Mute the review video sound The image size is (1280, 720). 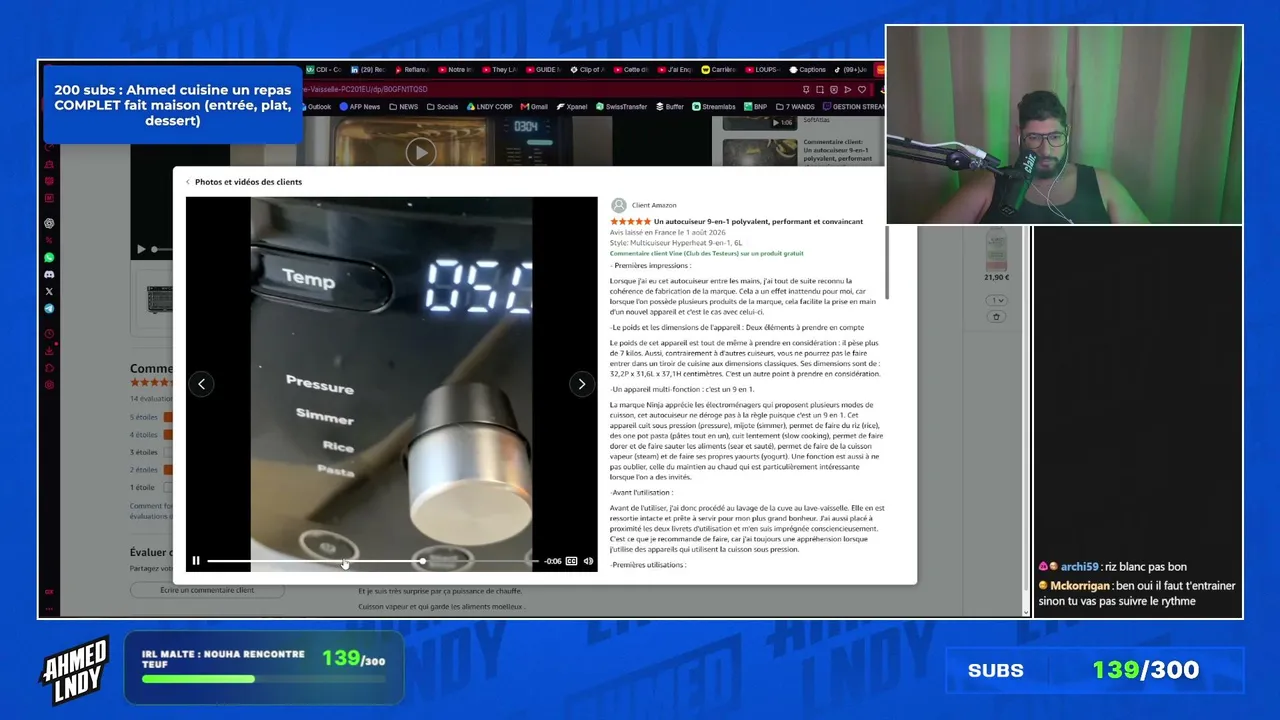click(588, 561)
